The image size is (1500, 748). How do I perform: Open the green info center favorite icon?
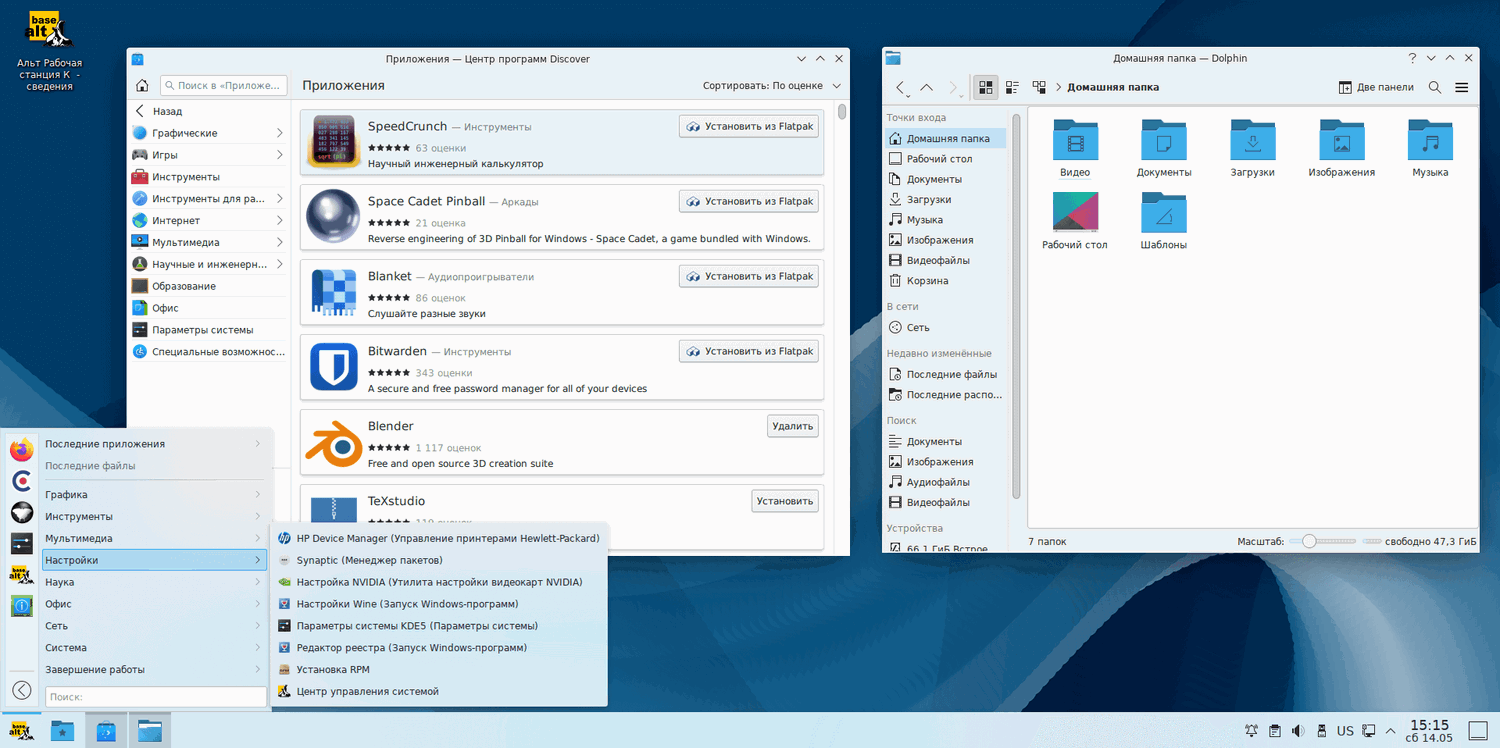tap(21, 605)
